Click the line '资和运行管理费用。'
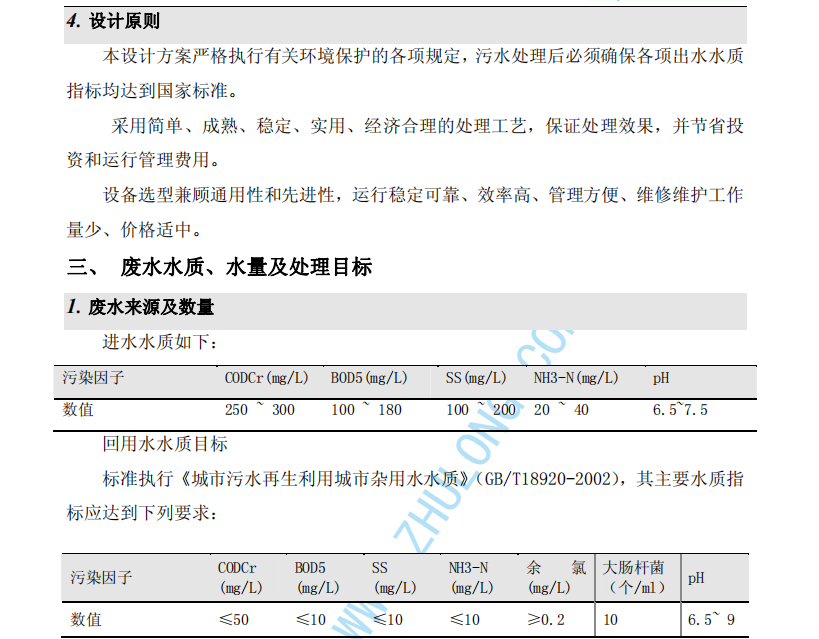This screenshot has height=639, width=819. (x=144, y=160)
